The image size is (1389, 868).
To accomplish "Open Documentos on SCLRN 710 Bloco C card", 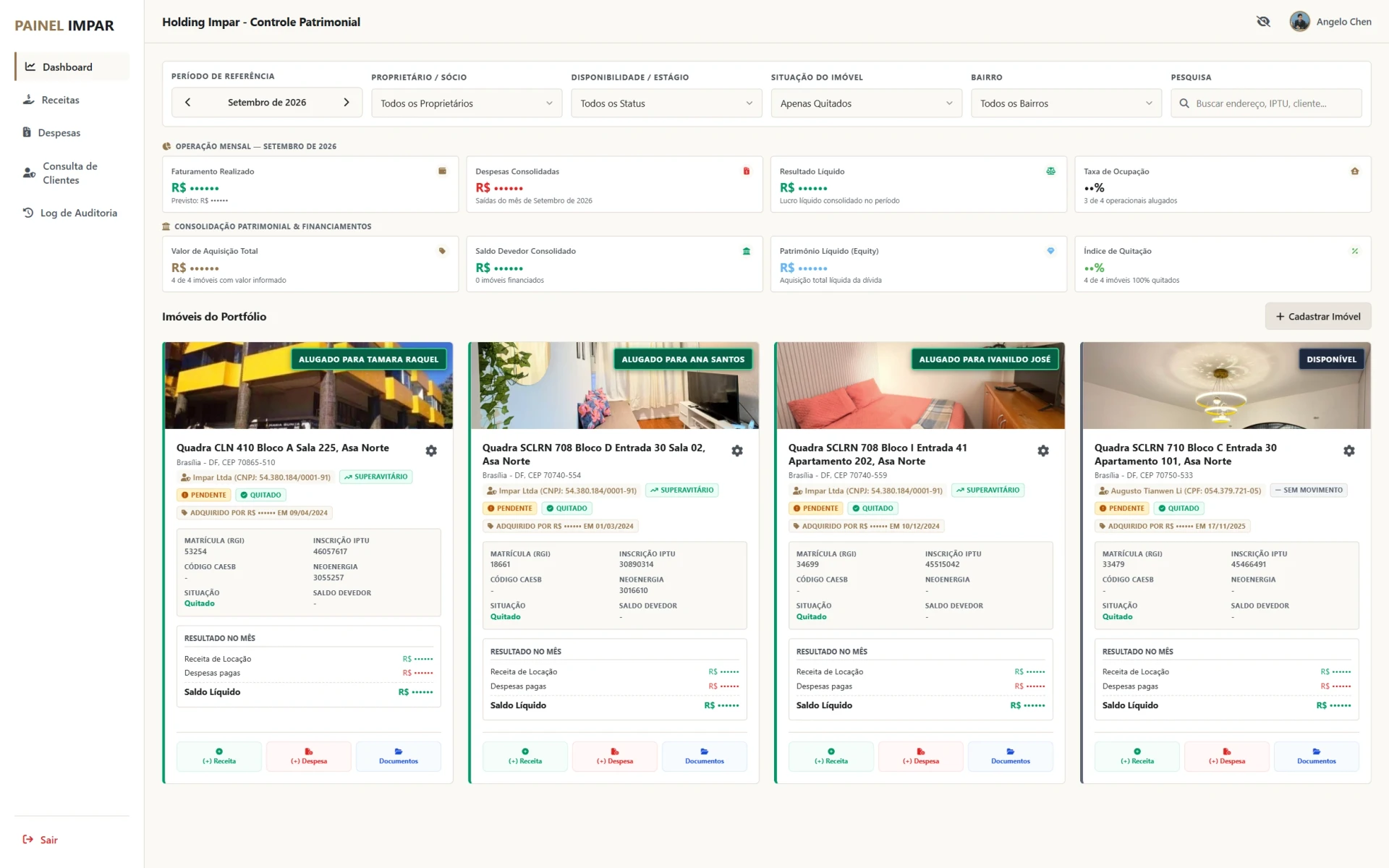I will click(x=1316, y=757).
